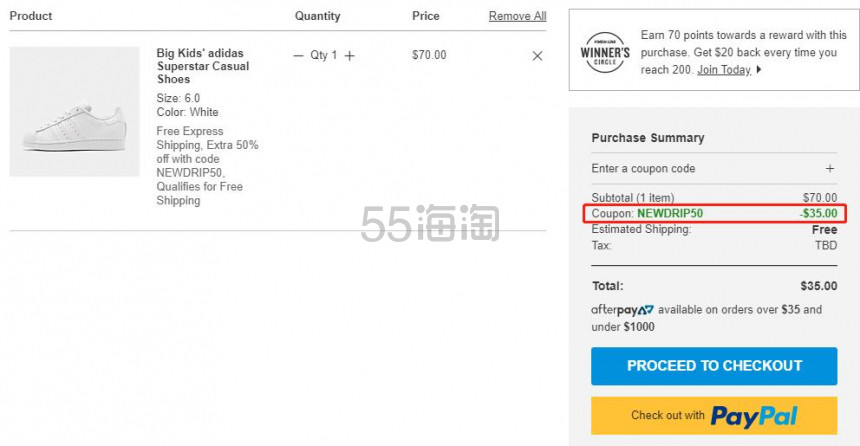Image resolution: width=860 pixels, height=446 pixels.
Task: Expand the coupon code field with plus
Action: (x=830, y=168)
